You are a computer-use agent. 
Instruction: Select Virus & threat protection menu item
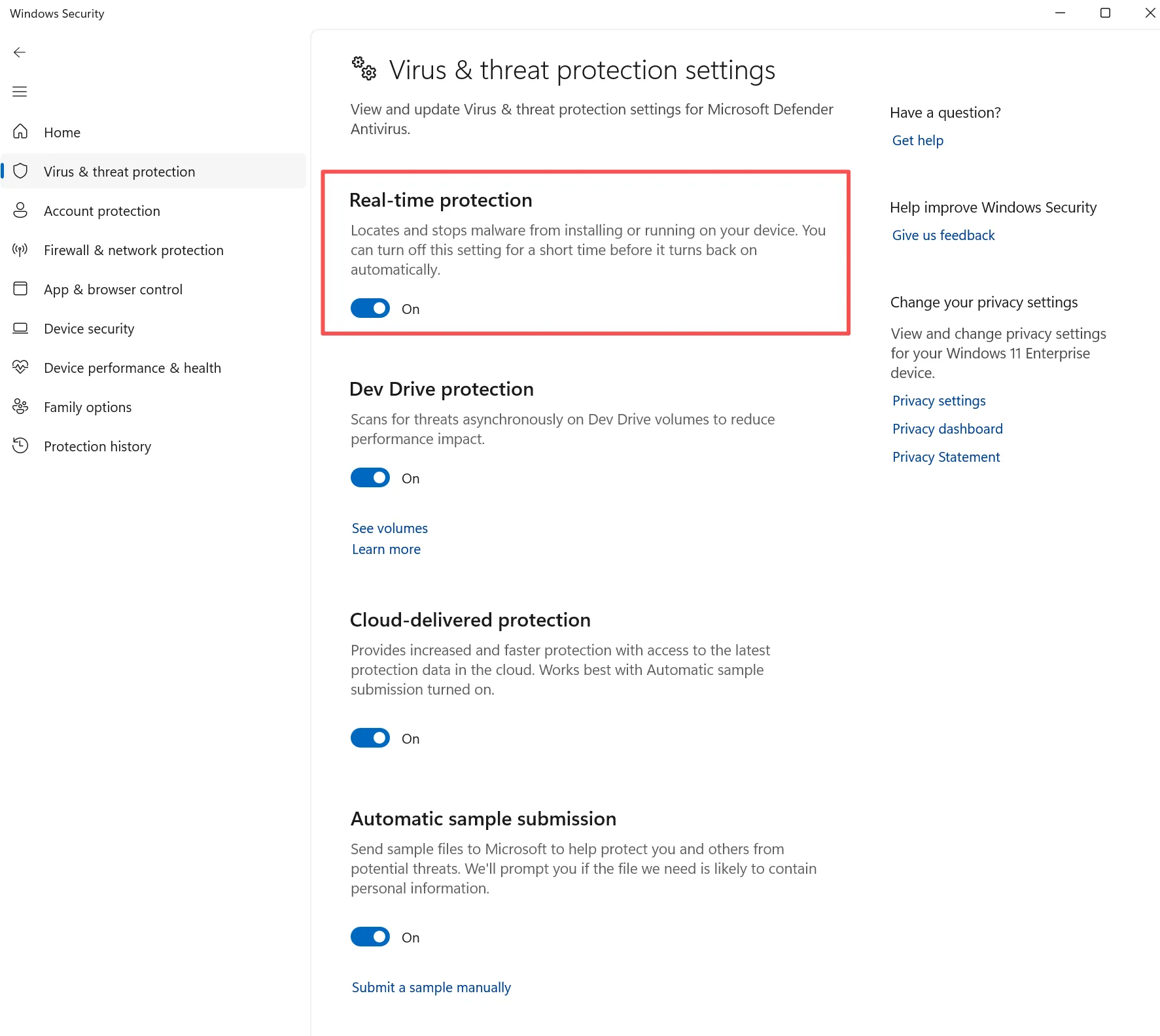point(154,171)
